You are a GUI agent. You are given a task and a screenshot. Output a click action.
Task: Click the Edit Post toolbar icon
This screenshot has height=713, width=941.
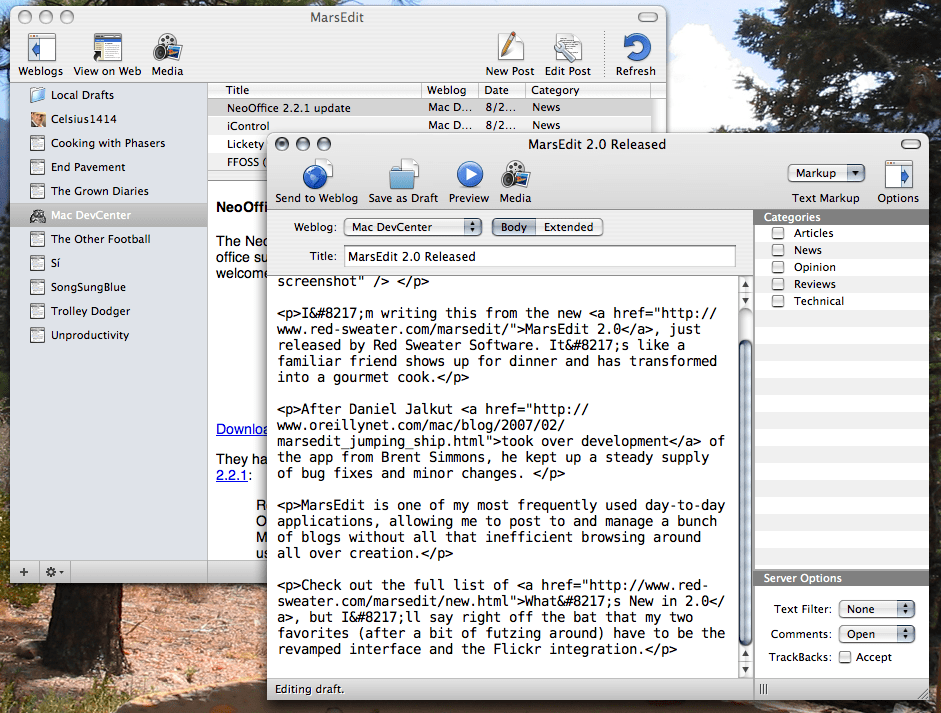568,55
